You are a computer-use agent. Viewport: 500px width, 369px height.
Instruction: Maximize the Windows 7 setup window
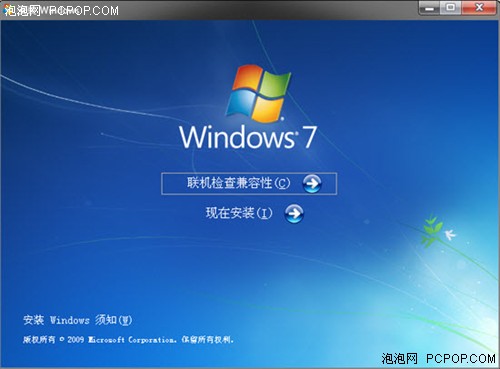tap(451, 7)
